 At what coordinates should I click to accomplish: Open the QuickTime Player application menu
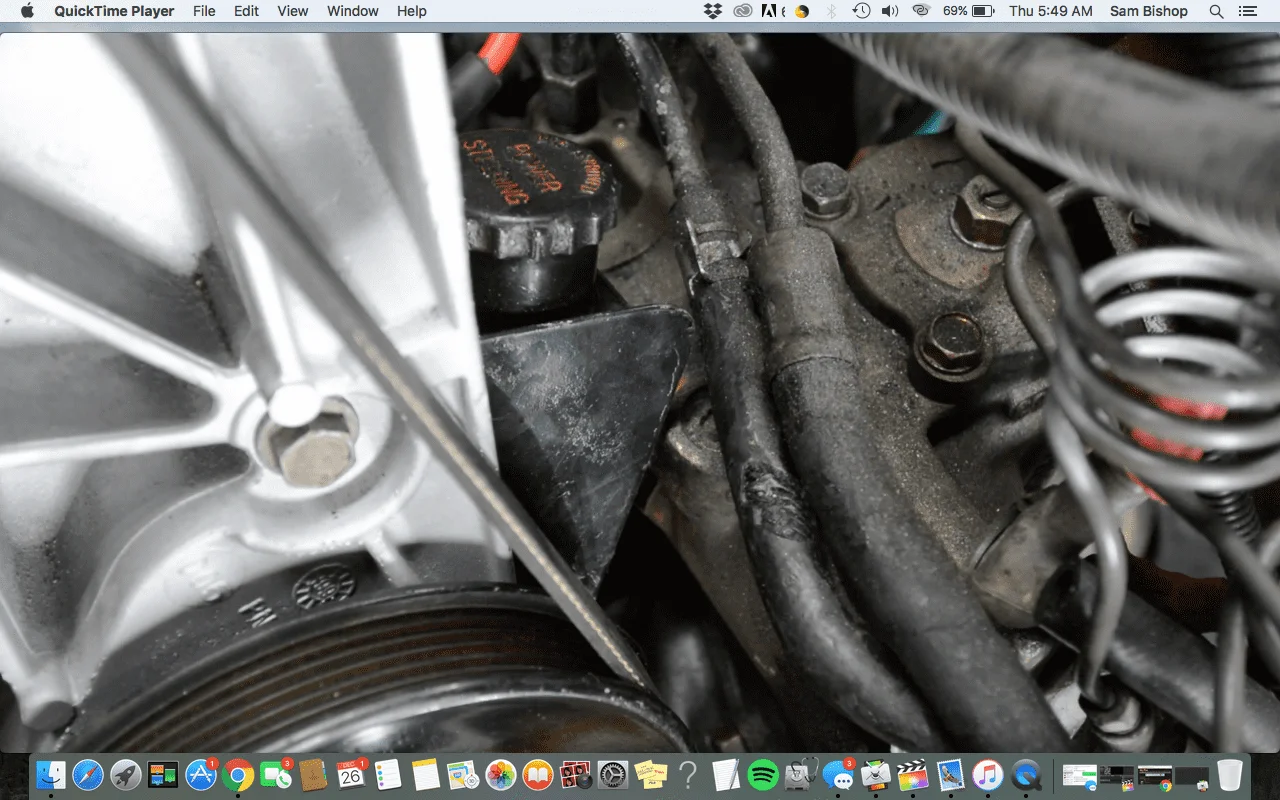[114, 11]
